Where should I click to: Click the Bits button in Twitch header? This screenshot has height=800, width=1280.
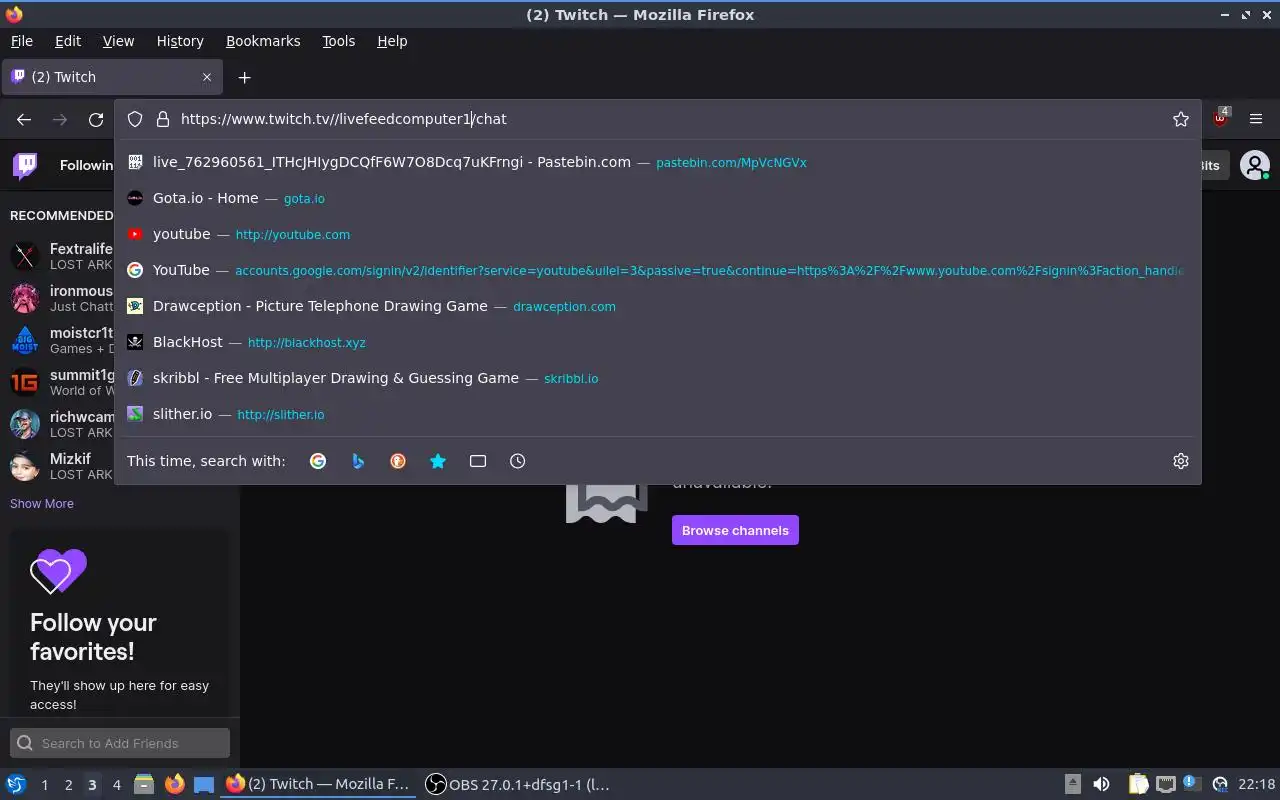click(x=1210, y=165)
